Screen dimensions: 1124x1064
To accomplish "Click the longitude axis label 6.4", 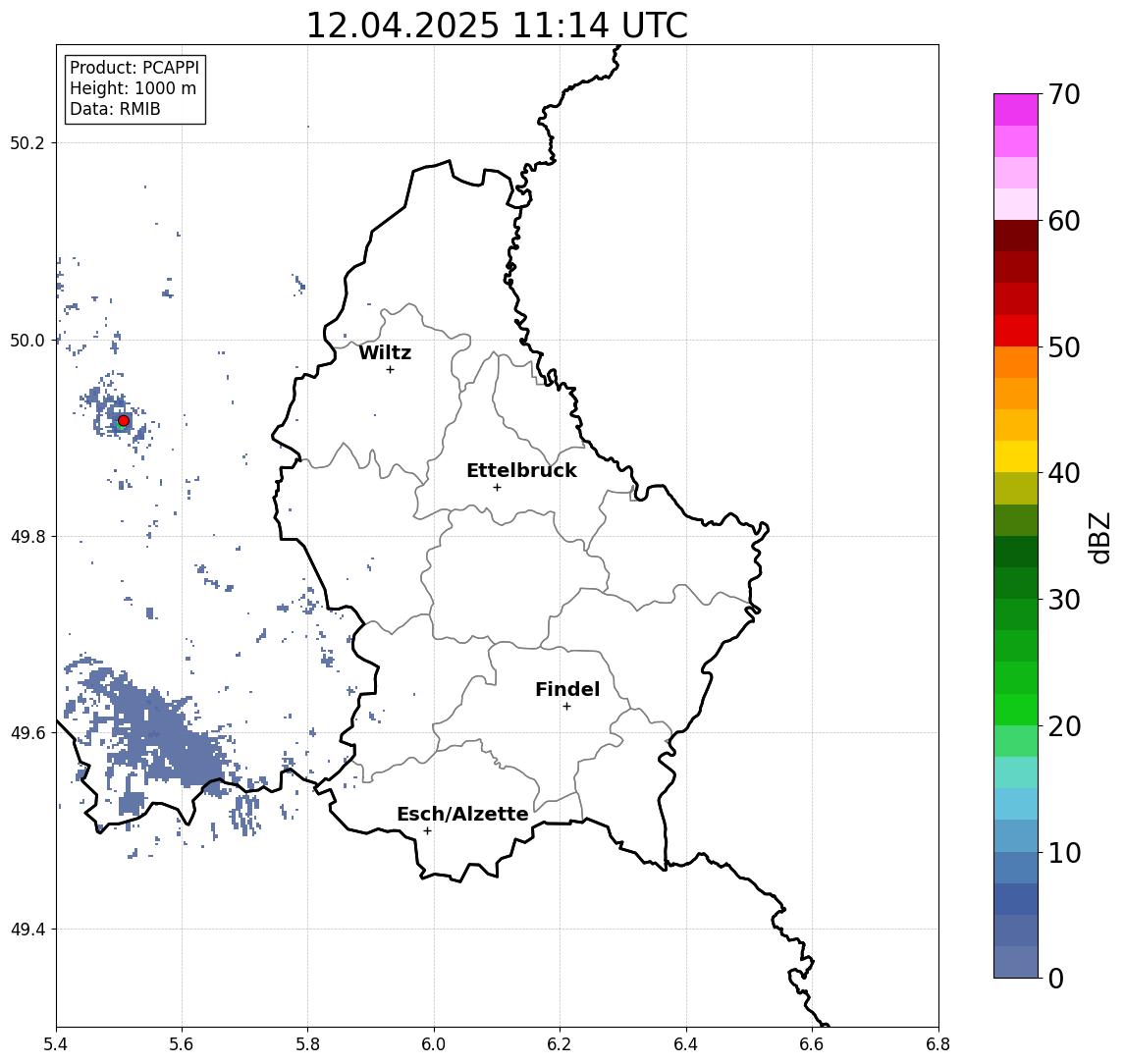I will (x=686, y=1044).
